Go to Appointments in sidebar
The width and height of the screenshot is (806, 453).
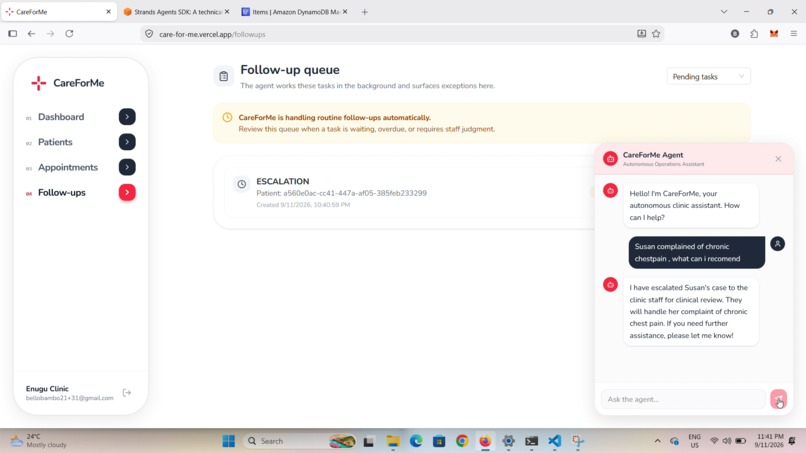(68, 167)
